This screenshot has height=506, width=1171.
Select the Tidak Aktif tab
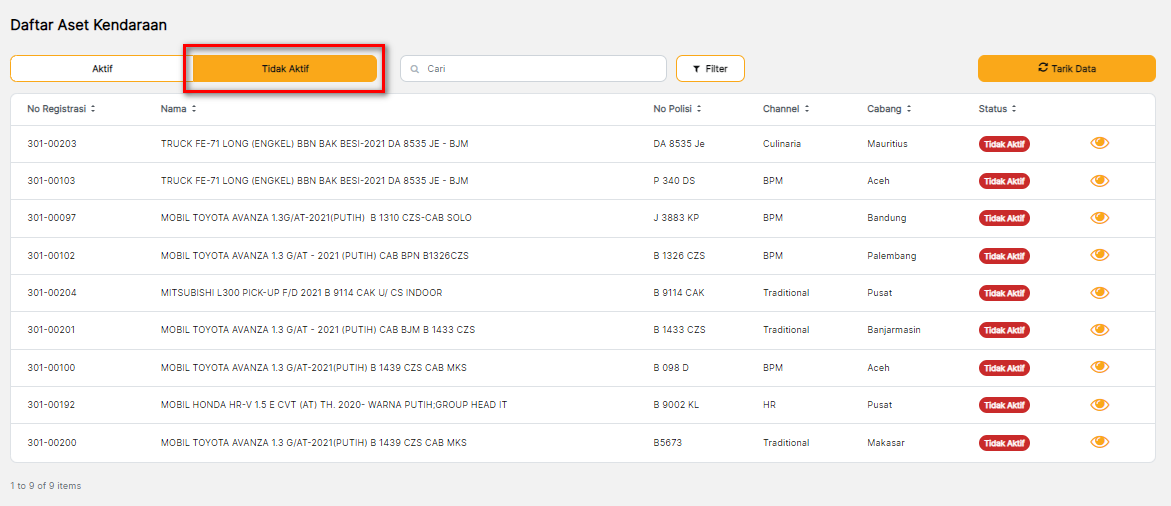point(285,69)
